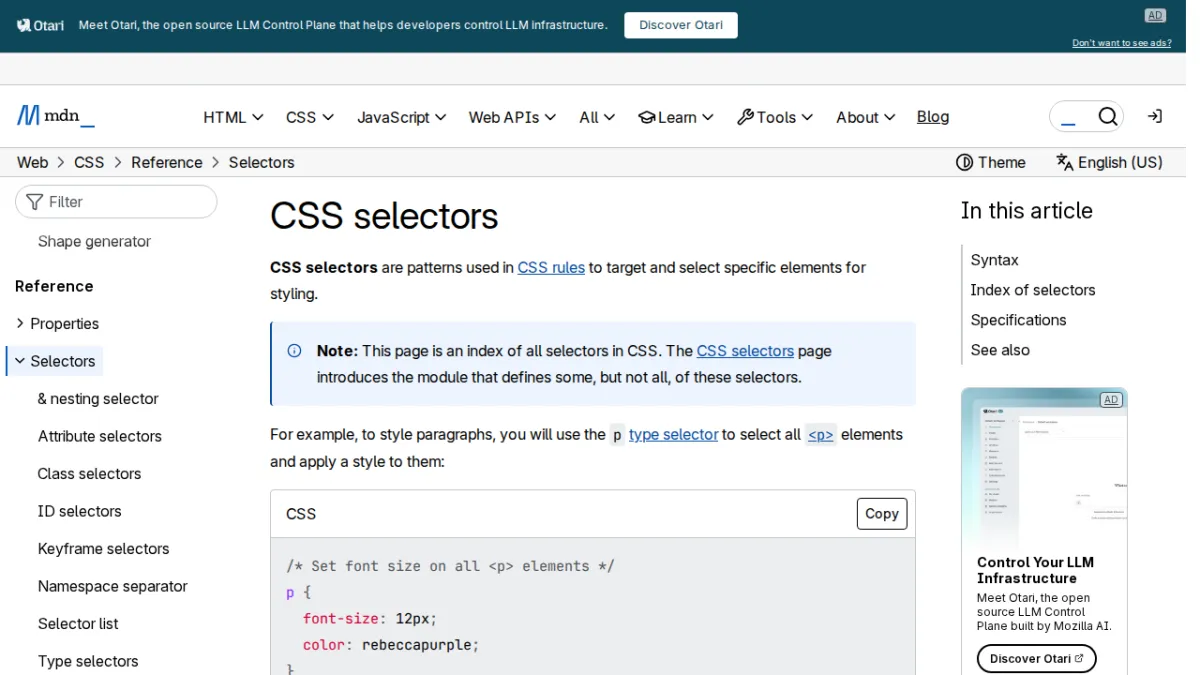Click the AD badge in the top banner
The width and height of the screenshot is (1200, 675).
click(1155, 15)
